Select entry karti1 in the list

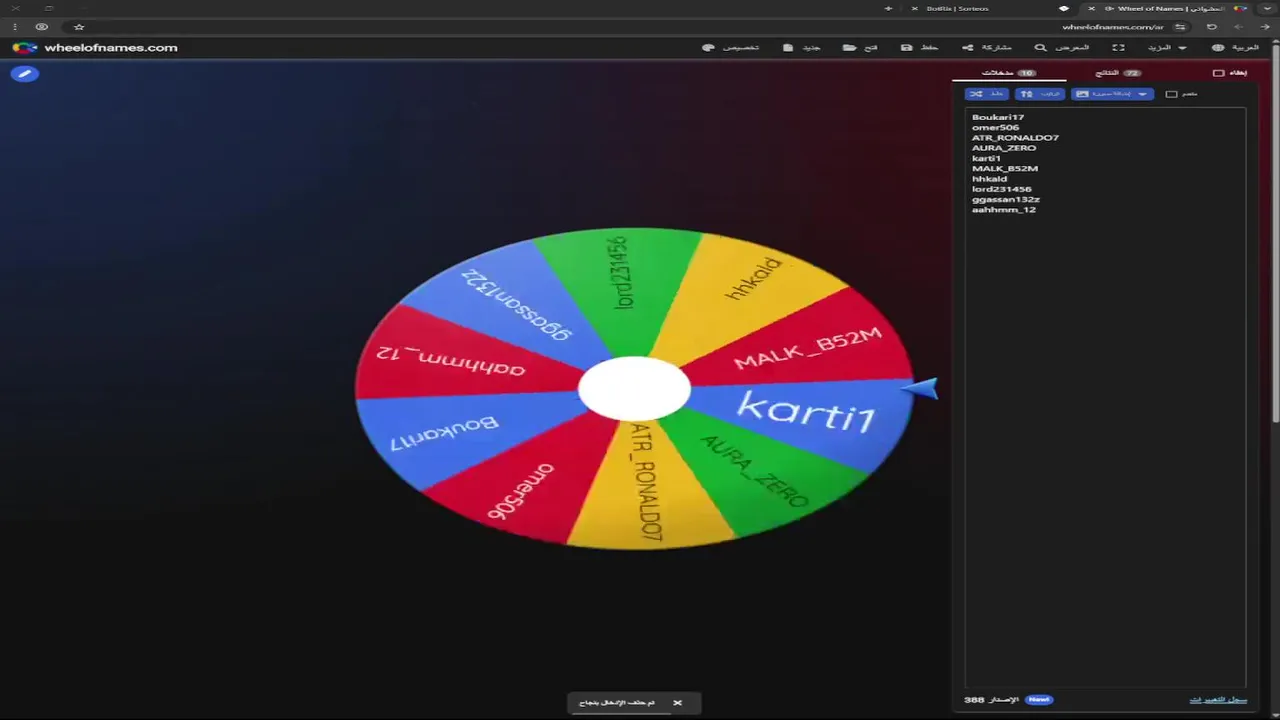986,158
